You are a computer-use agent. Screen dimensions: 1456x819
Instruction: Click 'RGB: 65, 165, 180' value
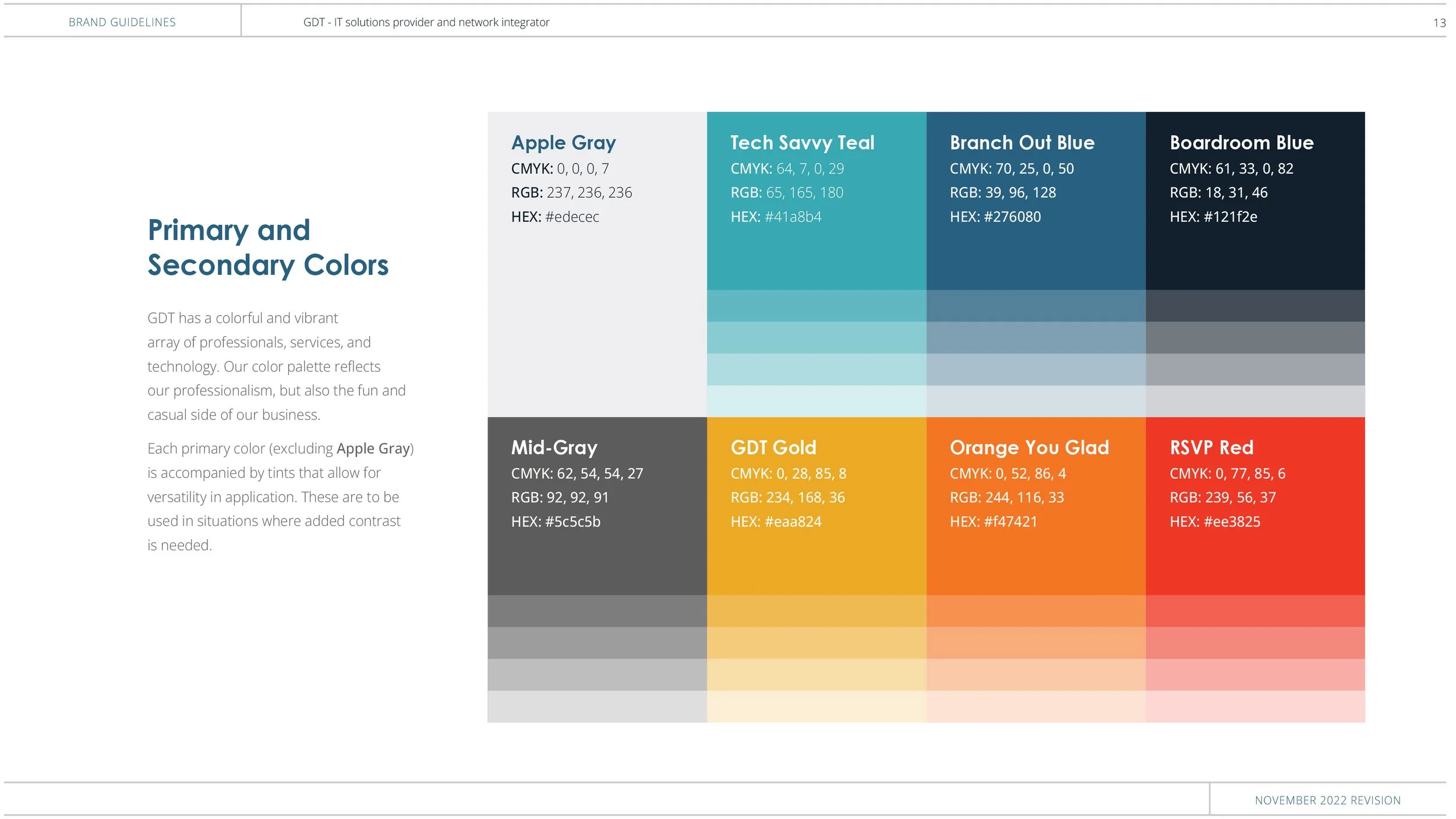point(787,192)
